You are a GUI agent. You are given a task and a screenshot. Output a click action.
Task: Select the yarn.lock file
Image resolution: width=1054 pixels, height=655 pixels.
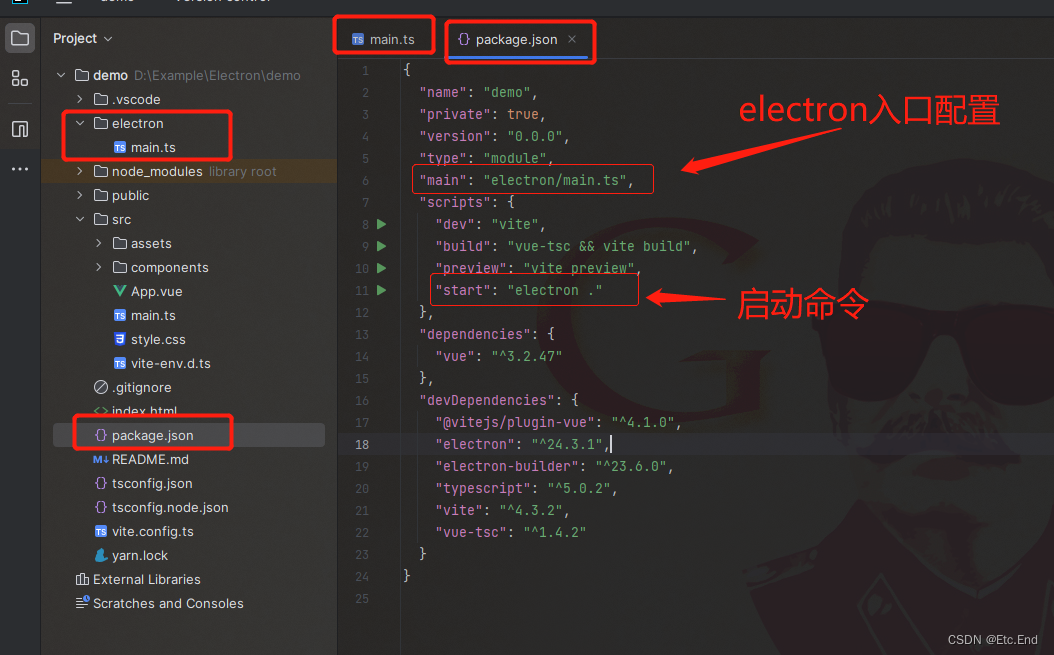(x=140, y=555)
